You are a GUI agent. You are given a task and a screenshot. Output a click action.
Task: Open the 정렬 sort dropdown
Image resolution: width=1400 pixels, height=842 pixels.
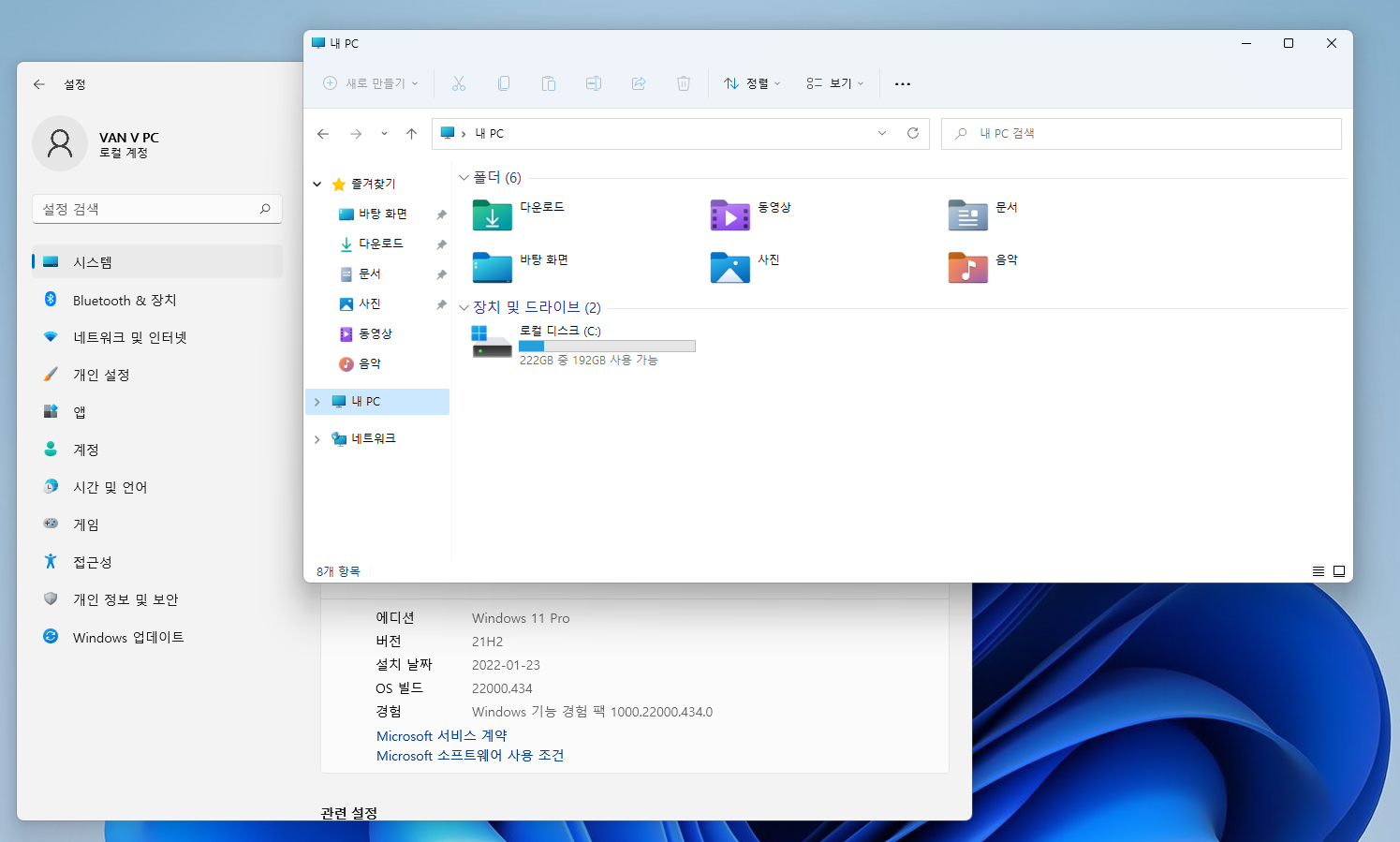[752, 83]
